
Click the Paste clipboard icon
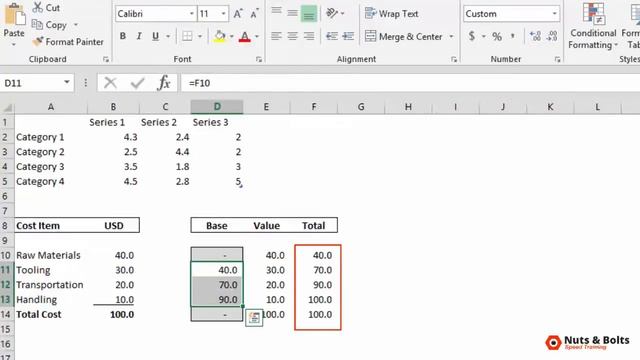click(x=14, y=15)
